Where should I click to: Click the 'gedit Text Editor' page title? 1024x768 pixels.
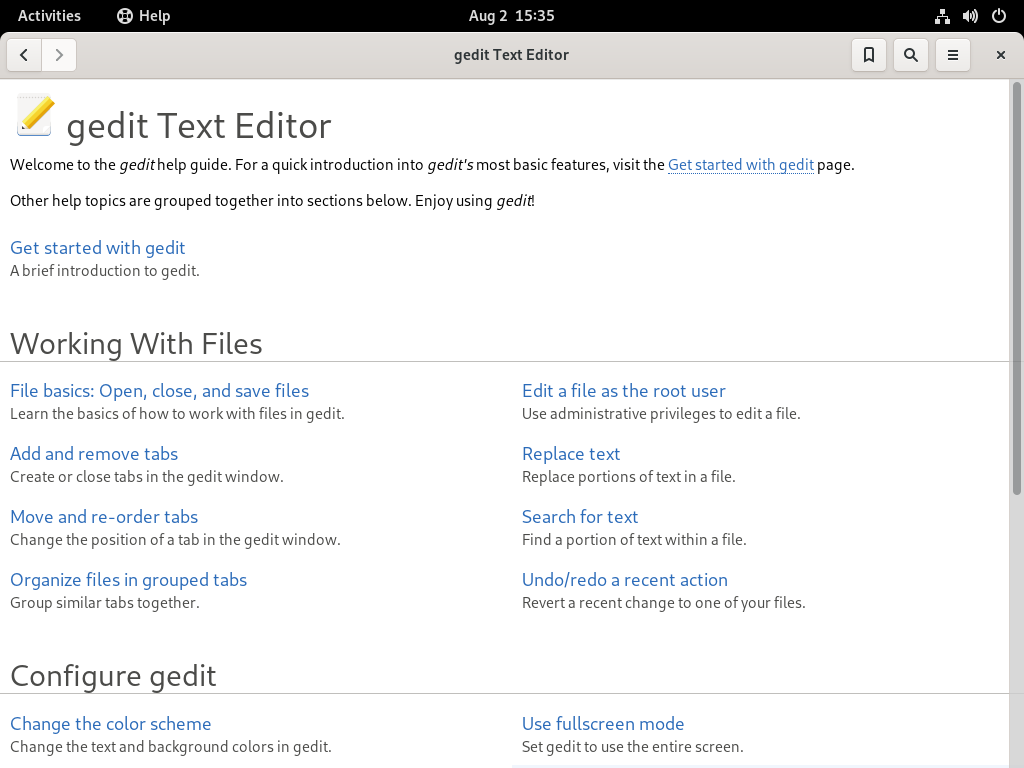(x=199, y=125)
